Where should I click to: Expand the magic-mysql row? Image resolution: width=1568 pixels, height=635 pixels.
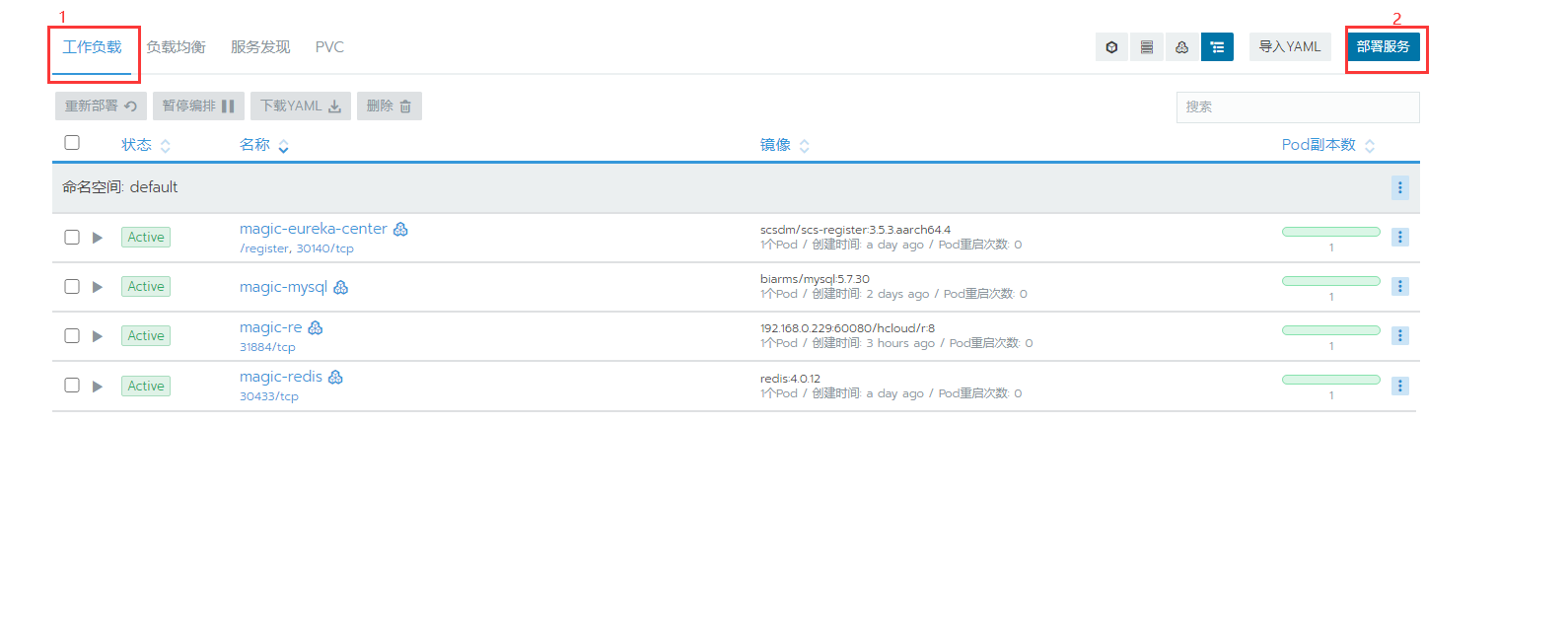[x=98, y=287]
